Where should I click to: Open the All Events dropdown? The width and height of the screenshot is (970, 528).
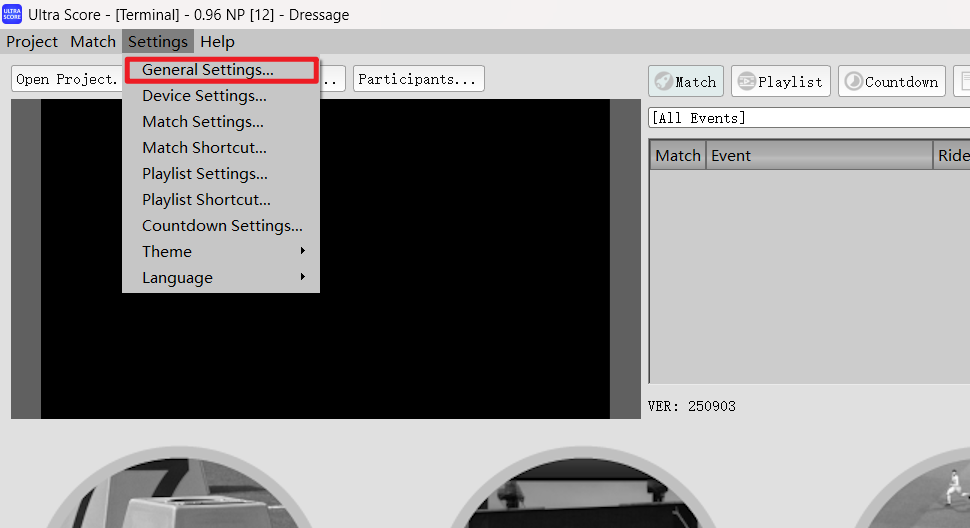click(808, 118)
